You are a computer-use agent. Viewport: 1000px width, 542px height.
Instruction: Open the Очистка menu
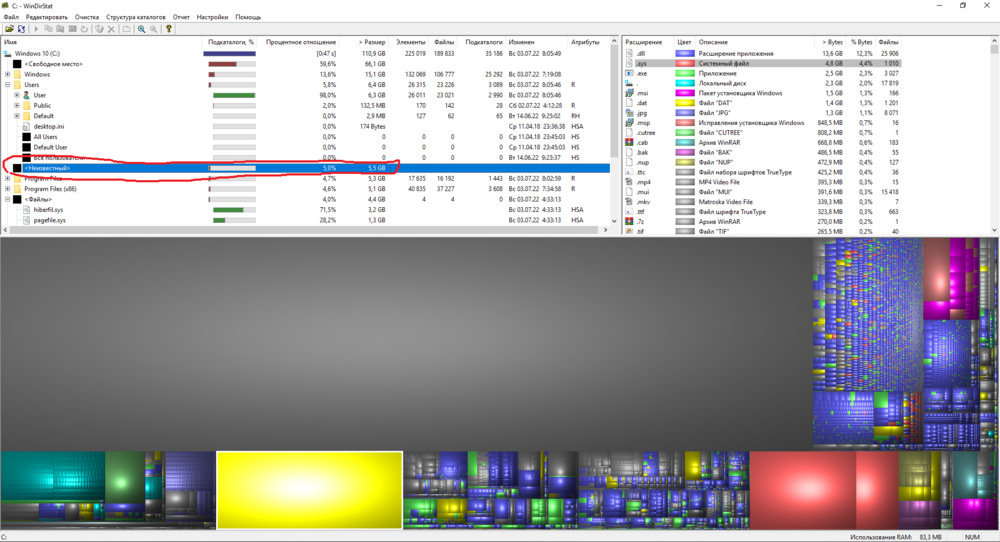pyautogui.click(x=87, y=17)
